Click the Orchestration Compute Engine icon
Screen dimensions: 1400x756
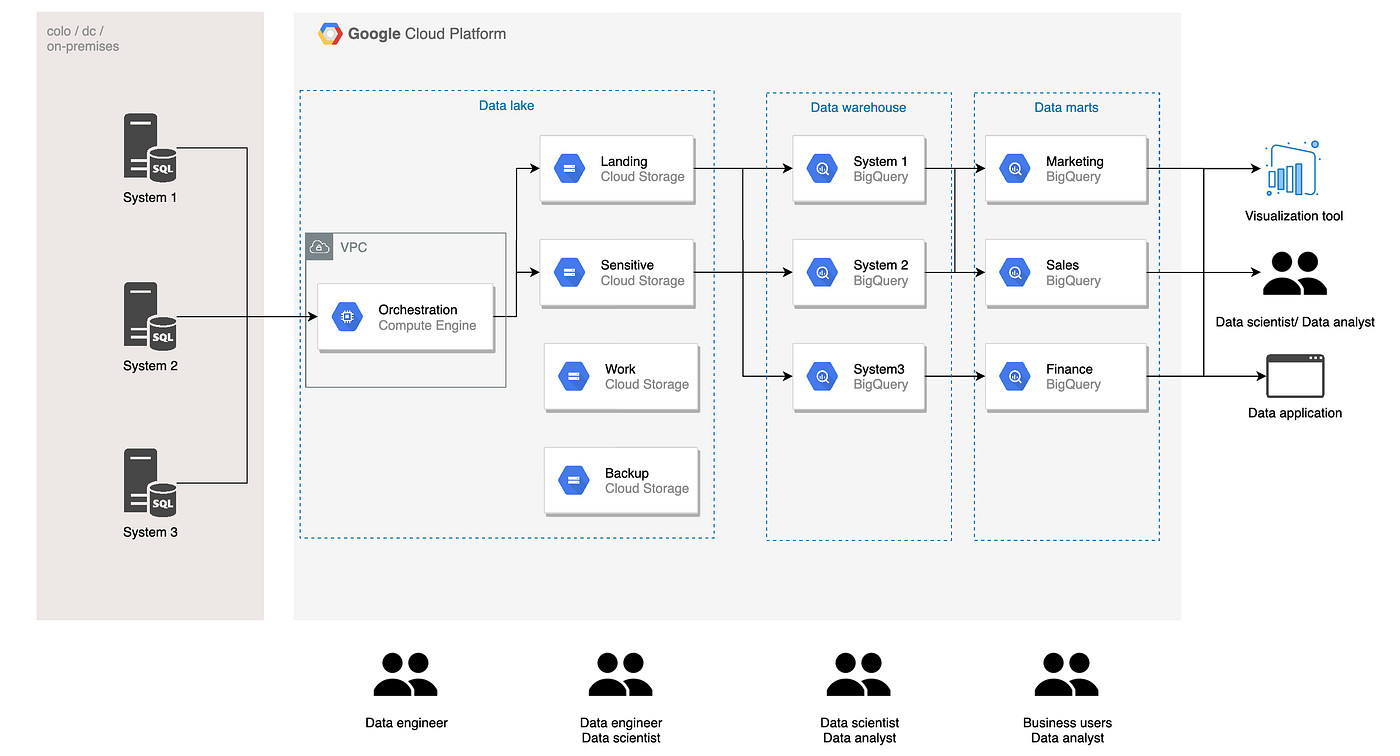[347, 316]
